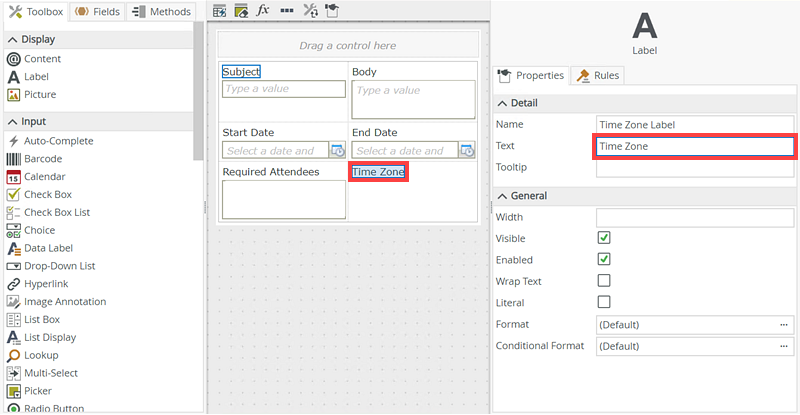Screen dimensions: 800x415
Task: Select the Multi-Select control
Action: pos(42,373)
